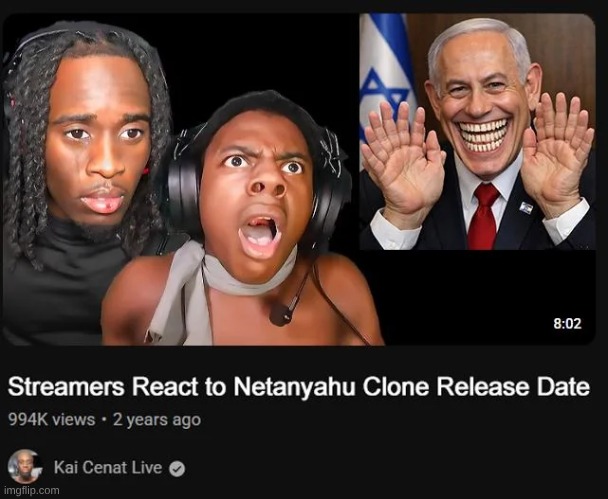Click the red necktie in the inset photo
The image size is (608, 499).
483,217
